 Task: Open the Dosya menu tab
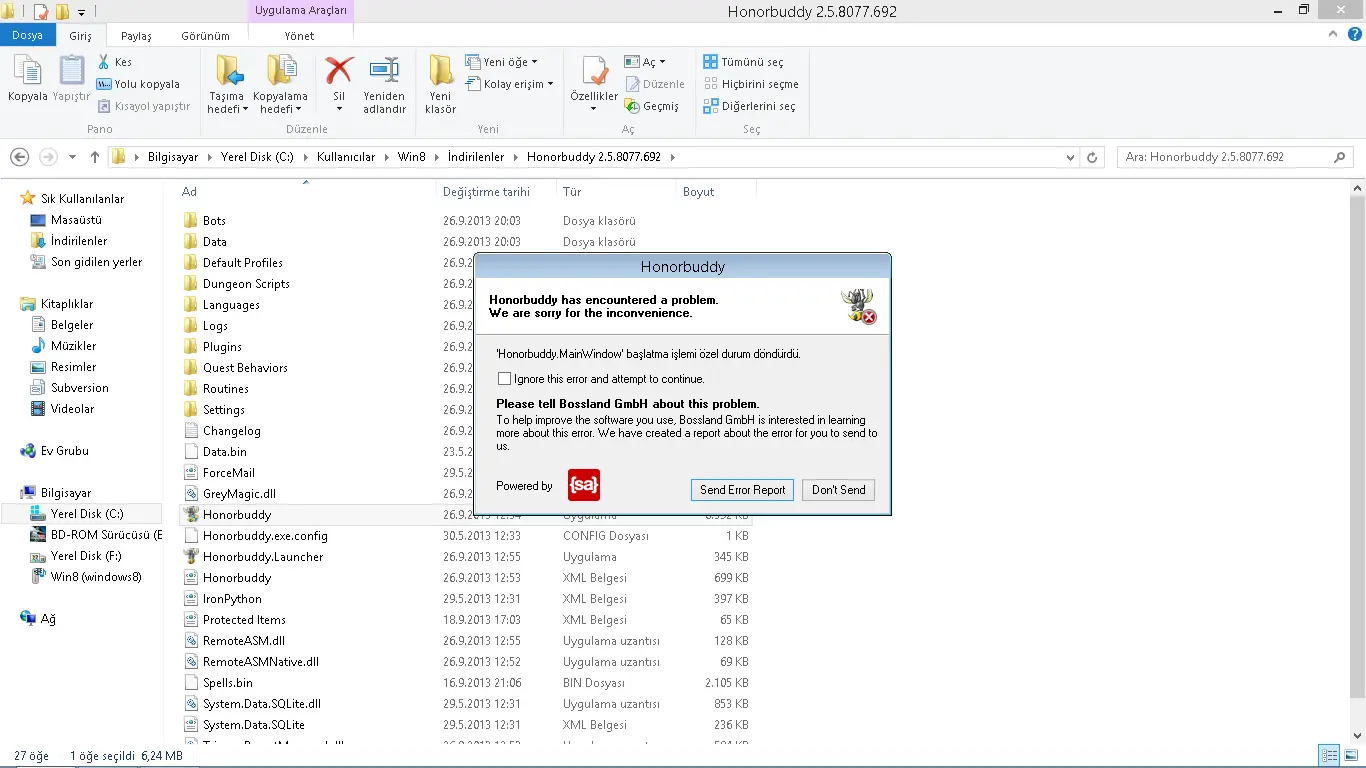click(27, 35)
